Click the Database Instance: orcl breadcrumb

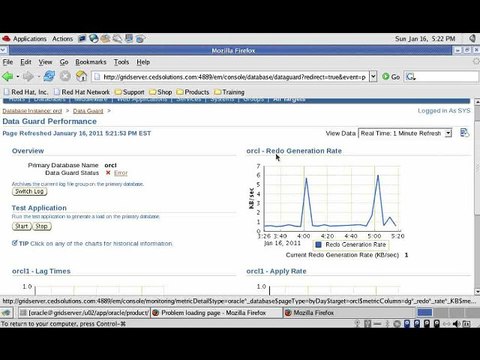(32, 111)
